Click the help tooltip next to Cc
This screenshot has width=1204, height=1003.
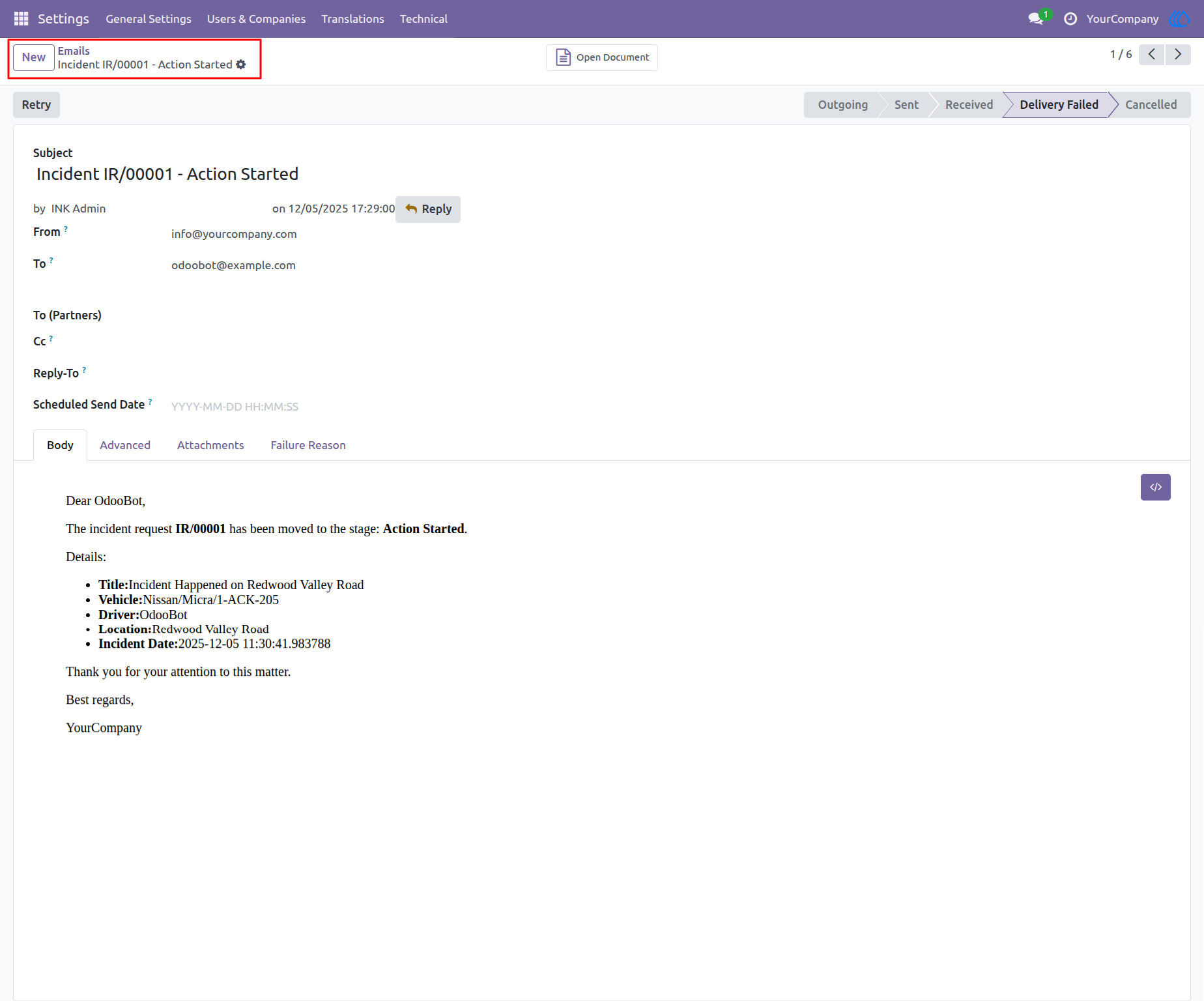coord(51,338)
